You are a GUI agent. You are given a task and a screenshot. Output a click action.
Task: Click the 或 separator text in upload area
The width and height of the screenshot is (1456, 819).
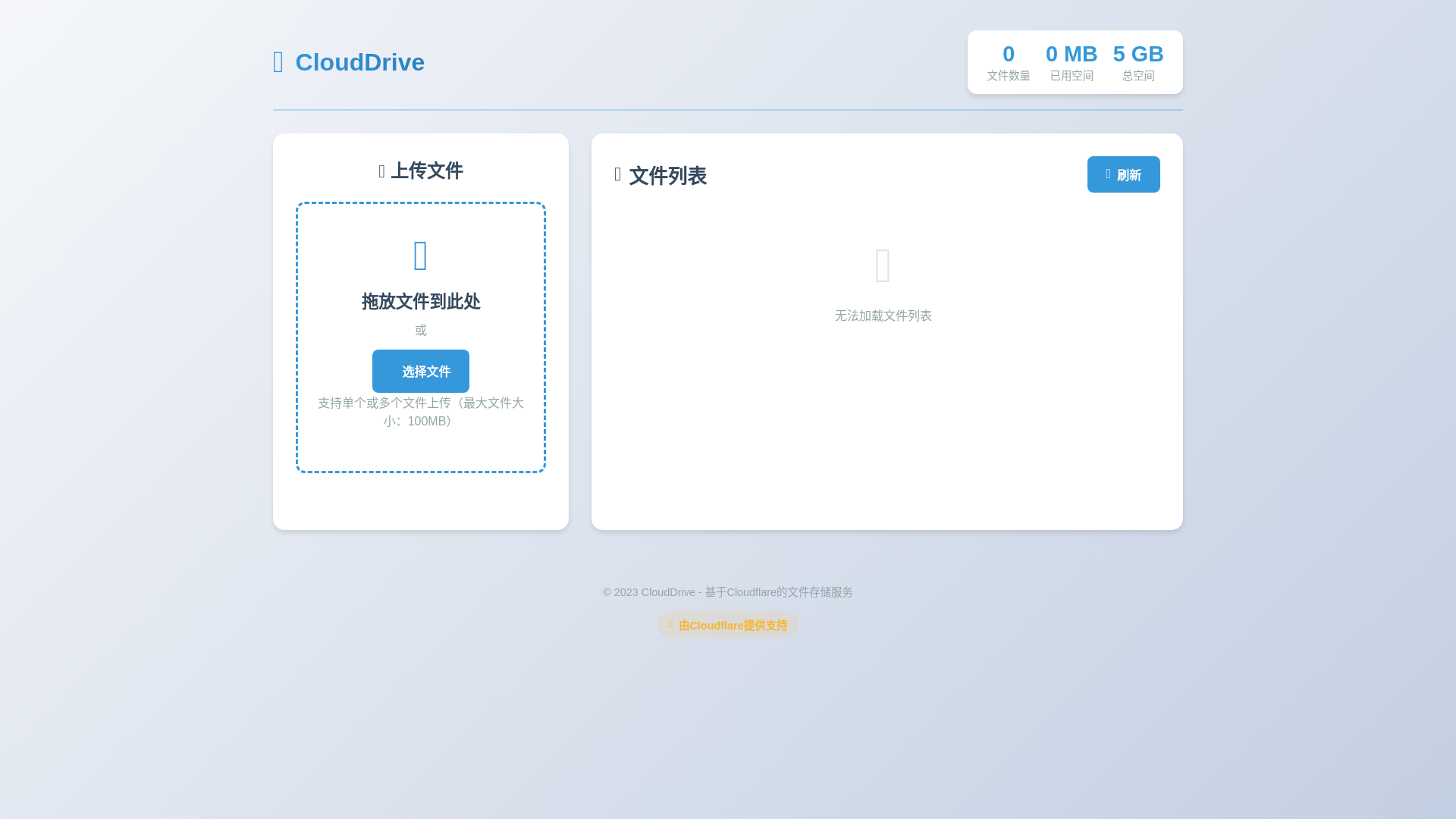pos(421,330)
